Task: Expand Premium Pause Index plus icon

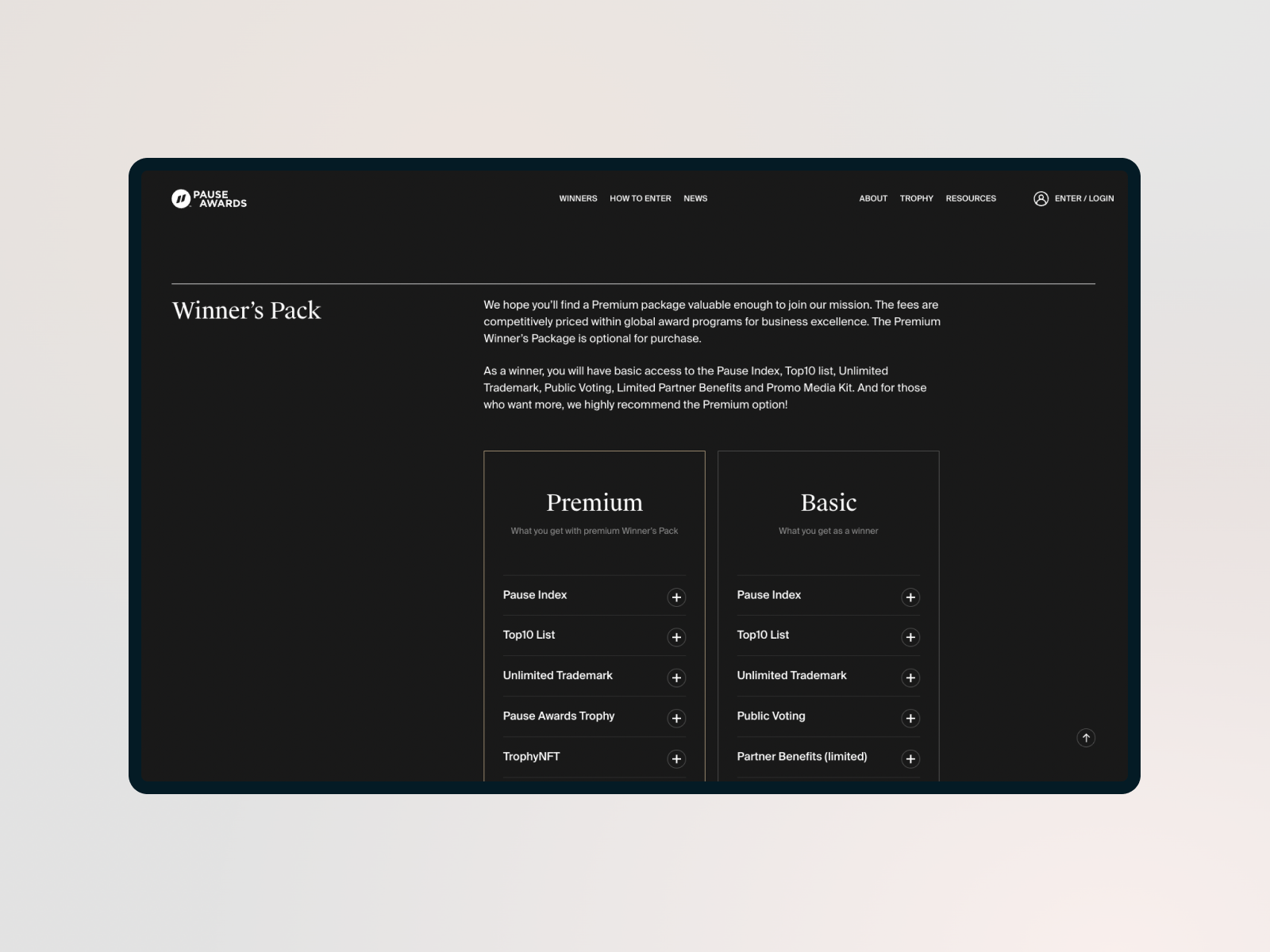Action: tap(676, 597)
